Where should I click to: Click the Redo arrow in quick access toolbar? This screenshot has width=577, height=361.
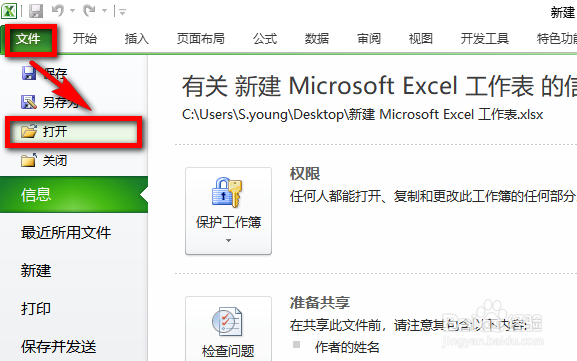coord(89,11)
